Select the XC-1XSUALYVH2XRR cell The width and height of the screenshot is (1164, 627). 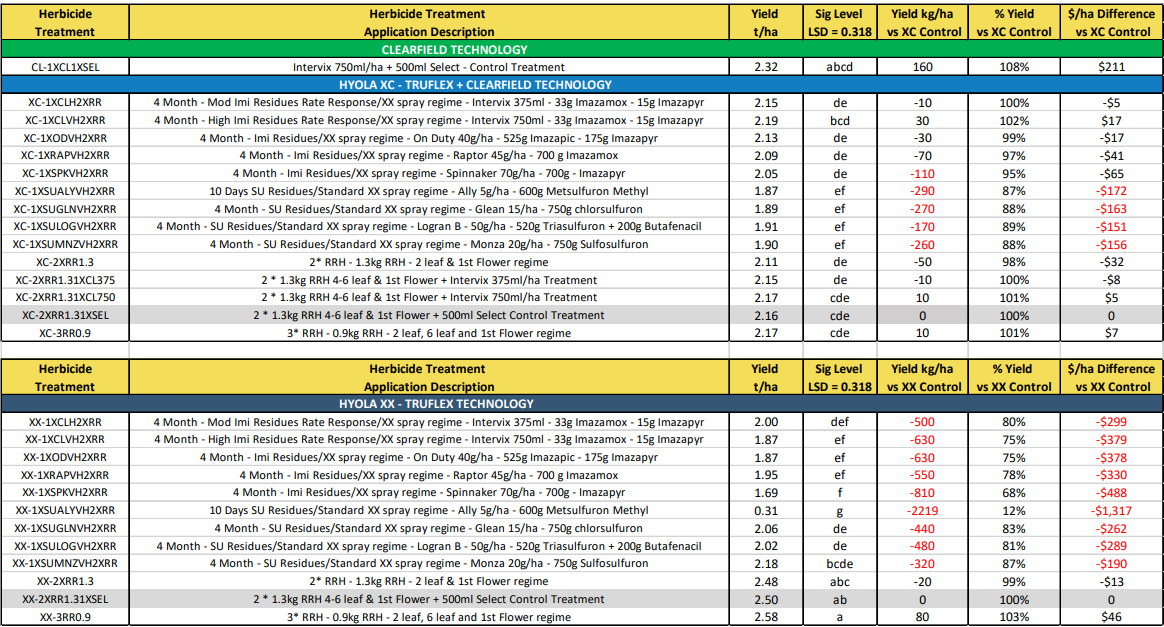pyautogui.click(x=65, y=191)
